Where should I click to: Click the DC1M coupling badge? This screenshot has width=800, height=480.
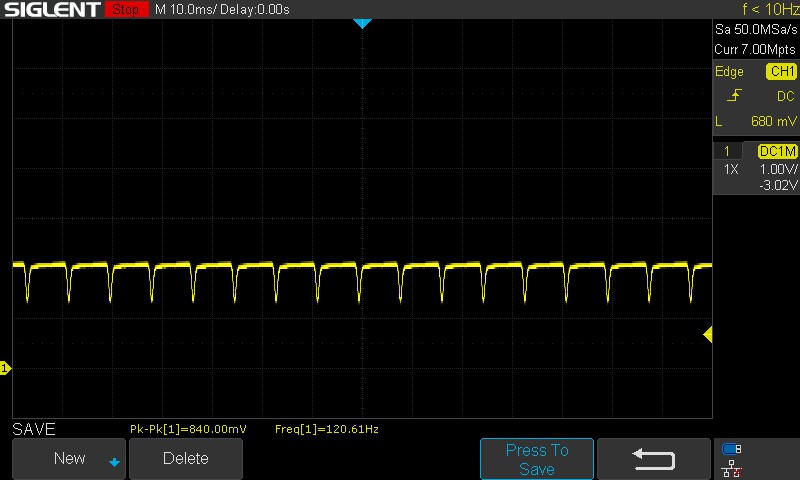click(x=778, y=151)
